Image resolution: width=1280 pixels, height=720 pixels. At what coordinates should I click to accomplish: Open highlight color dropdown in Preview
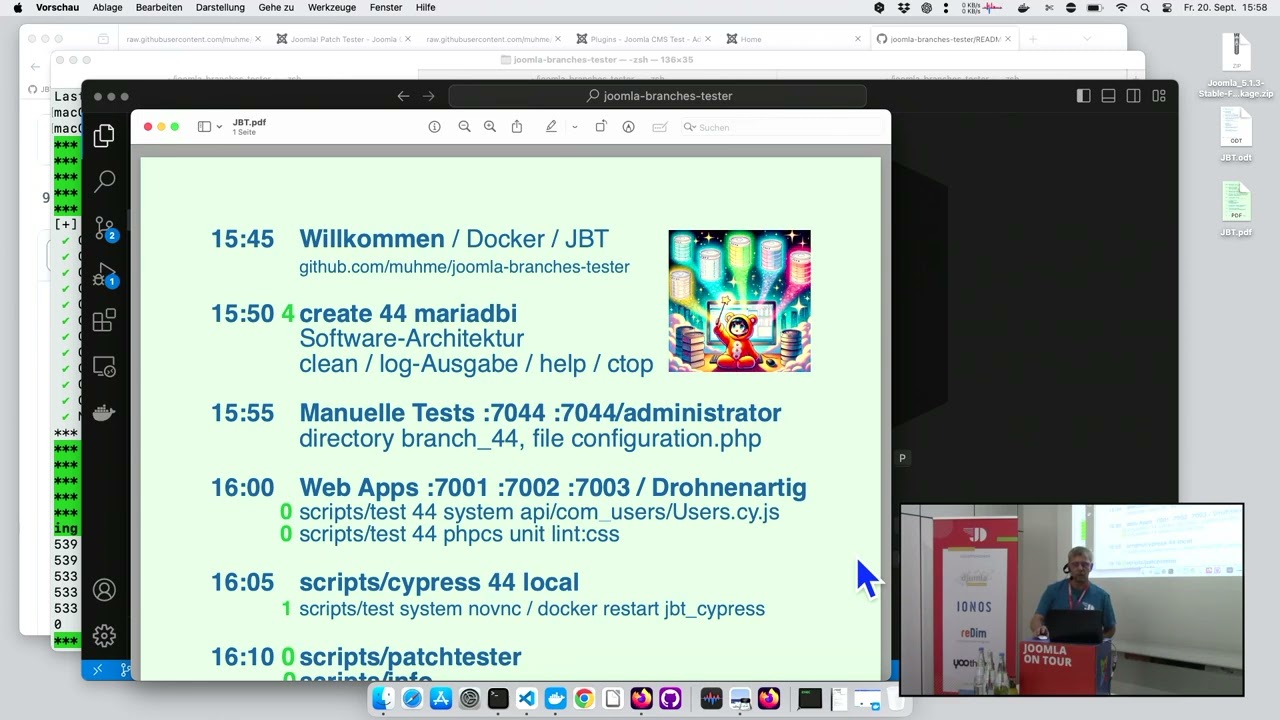tap(574, 127)
